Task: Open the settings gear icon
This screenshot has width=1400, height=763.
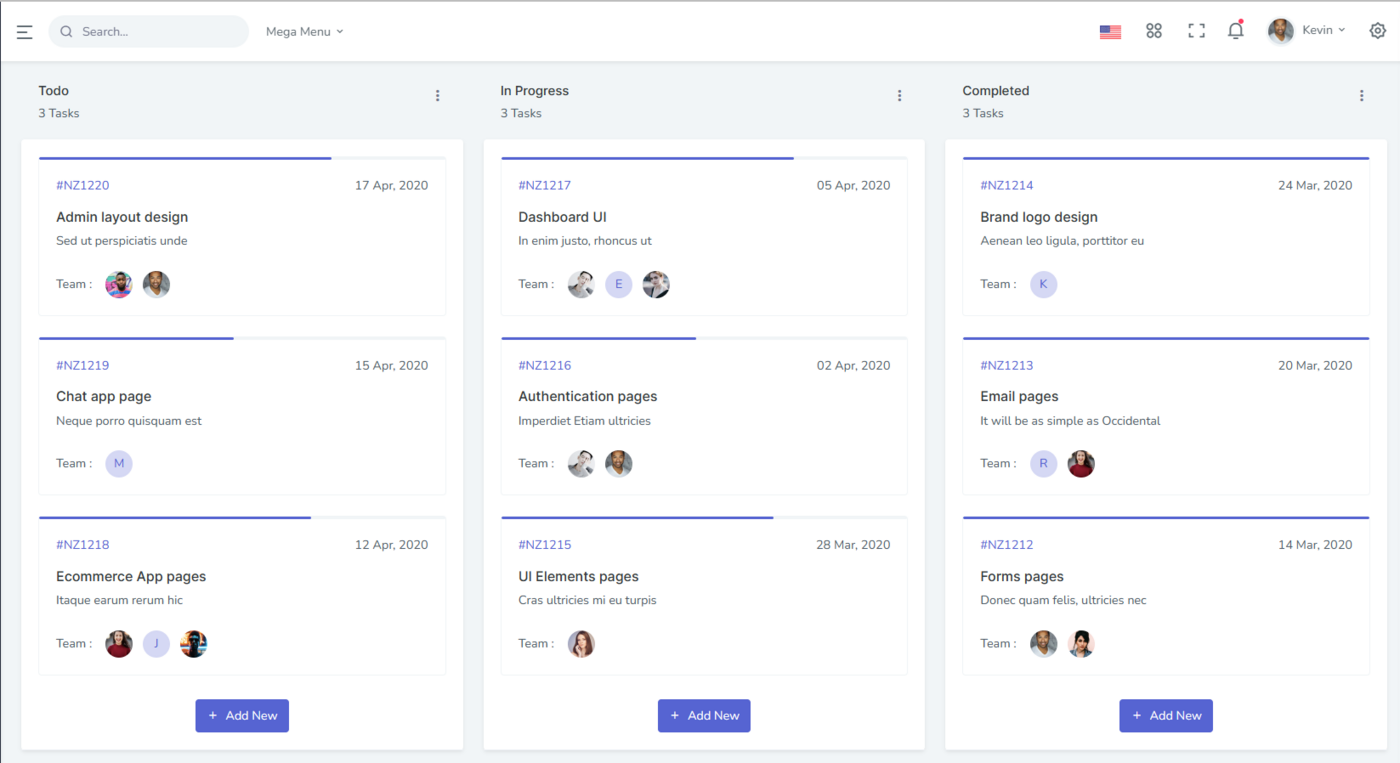Action: [1377, 31]
